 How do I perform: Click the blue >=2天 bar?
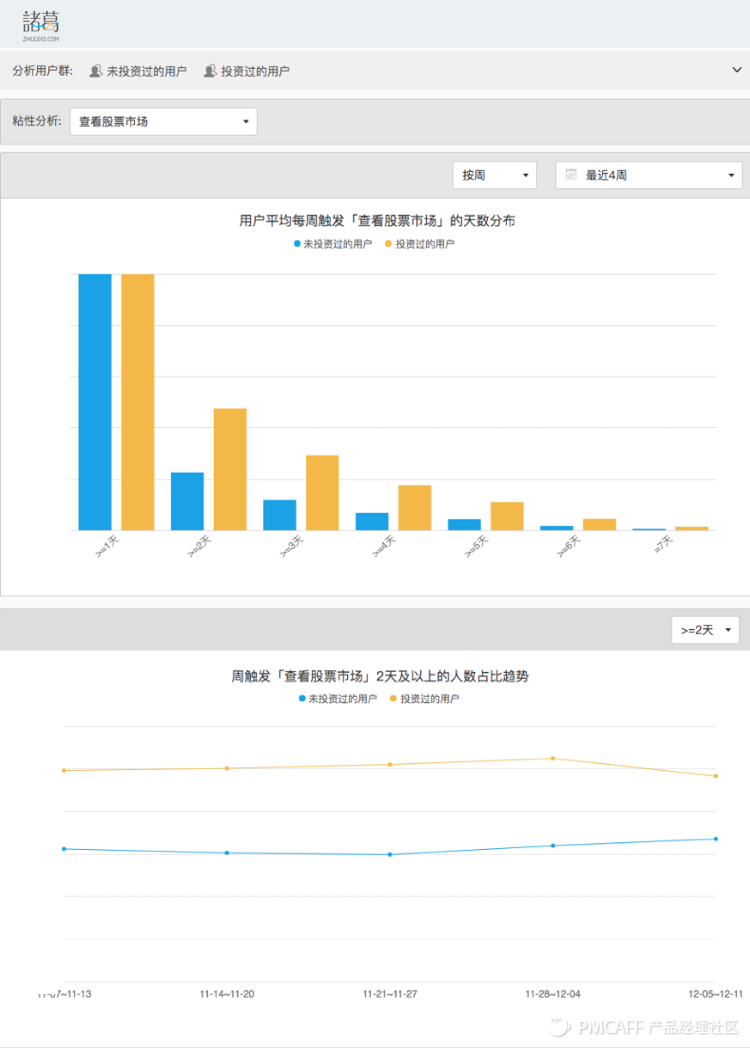(187, 501)
